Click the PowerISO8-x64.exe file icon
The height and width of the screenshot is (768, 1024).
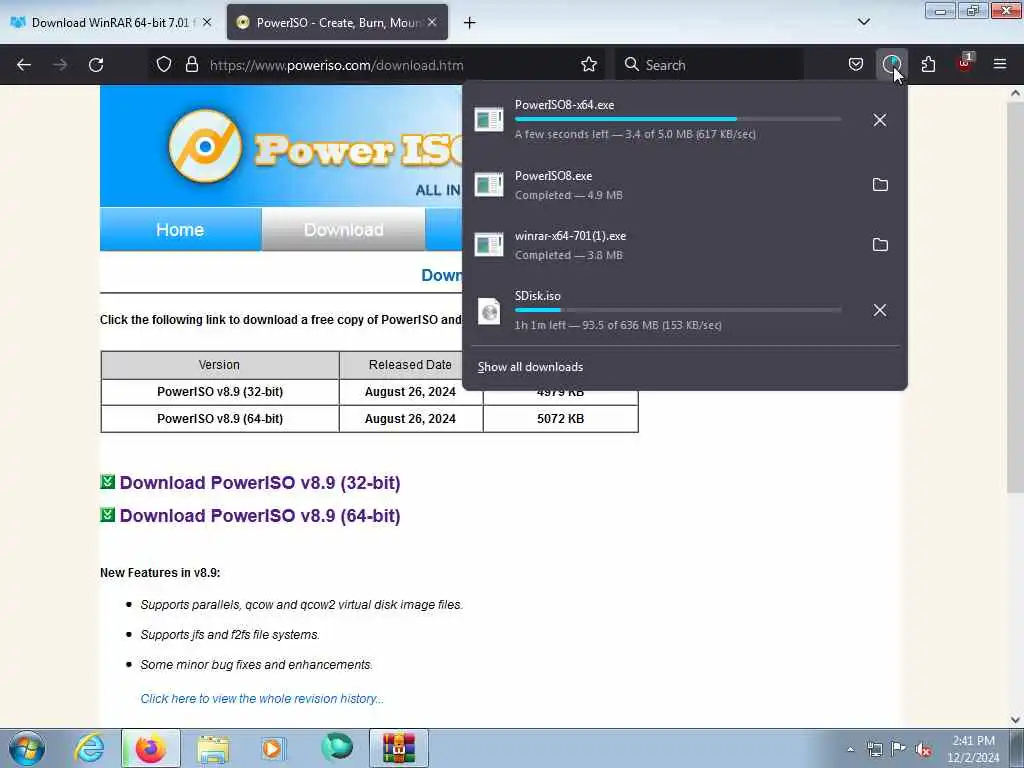tap(488, 120)
